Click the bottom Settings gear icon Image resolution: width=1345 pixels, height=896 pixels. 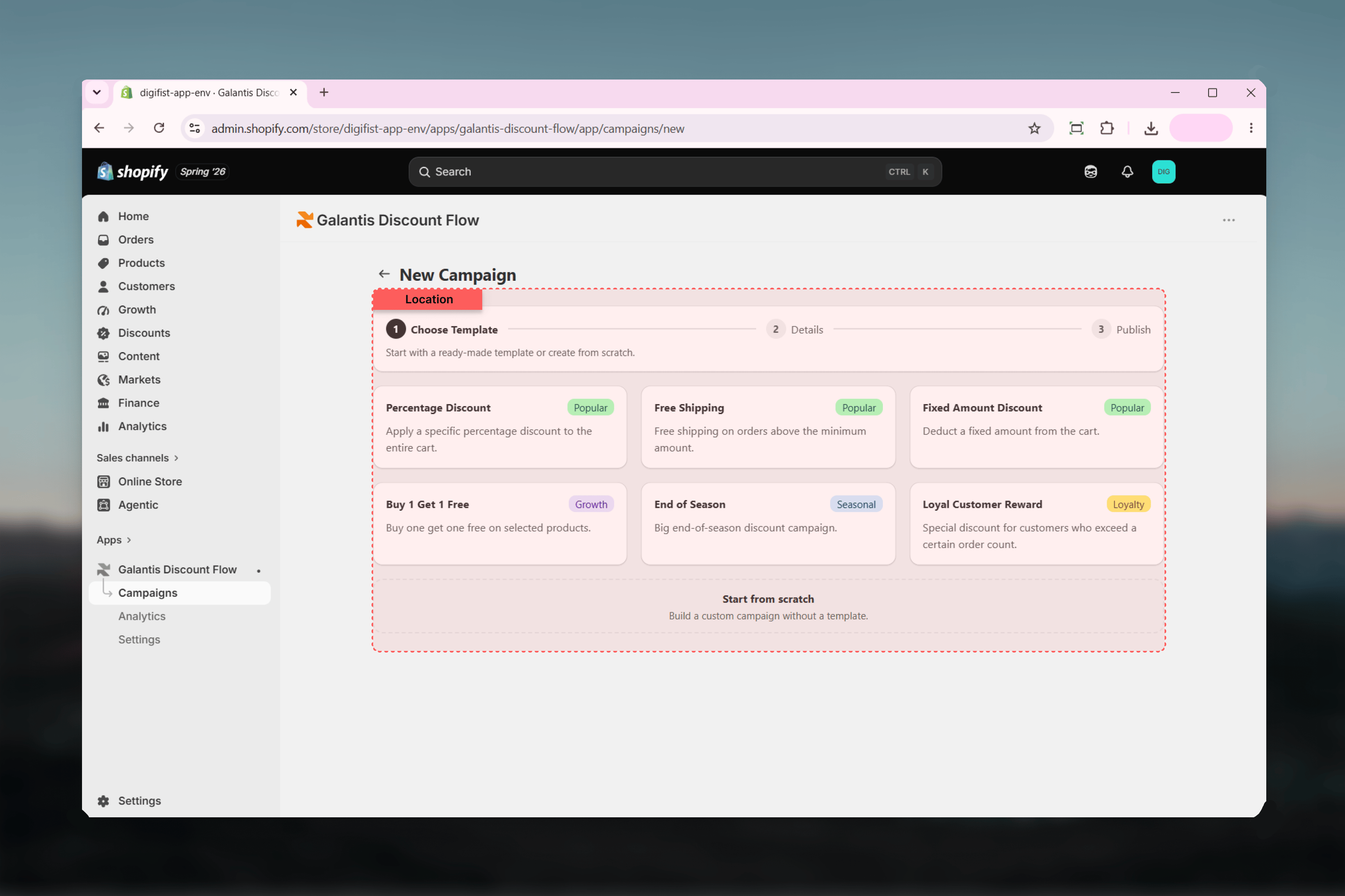point(103,801)
